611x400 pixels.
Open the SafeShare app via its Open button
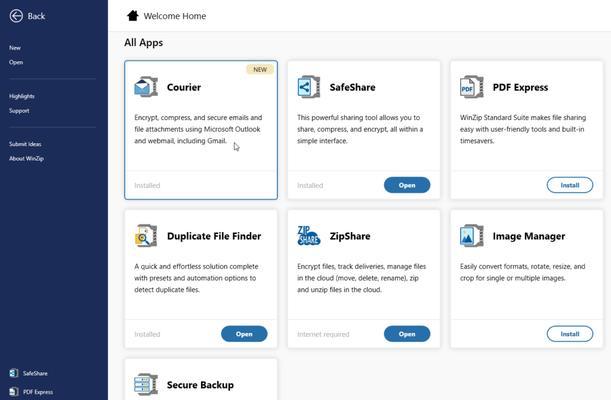click(407, 185)
